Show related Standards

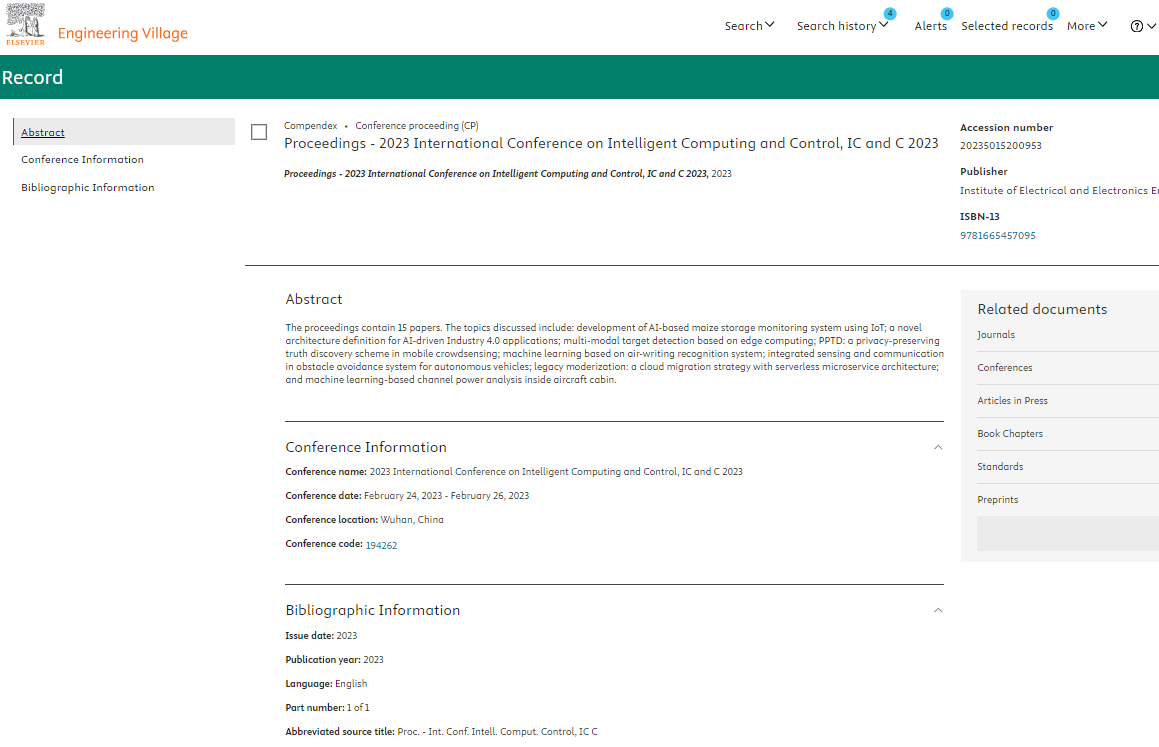coord(1000,467)
